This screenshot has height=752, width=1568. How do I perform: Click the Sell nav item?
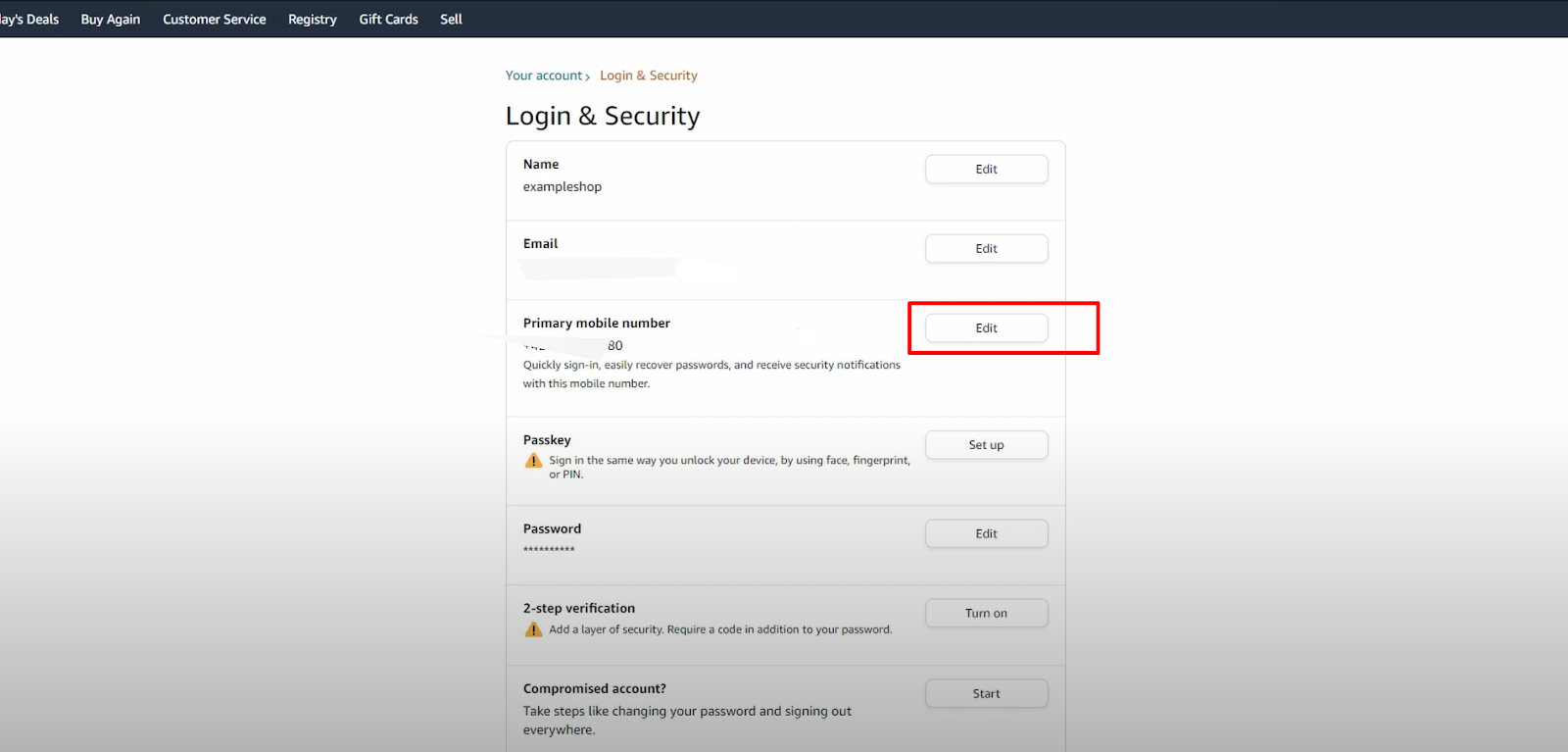[x=452, y=19]
